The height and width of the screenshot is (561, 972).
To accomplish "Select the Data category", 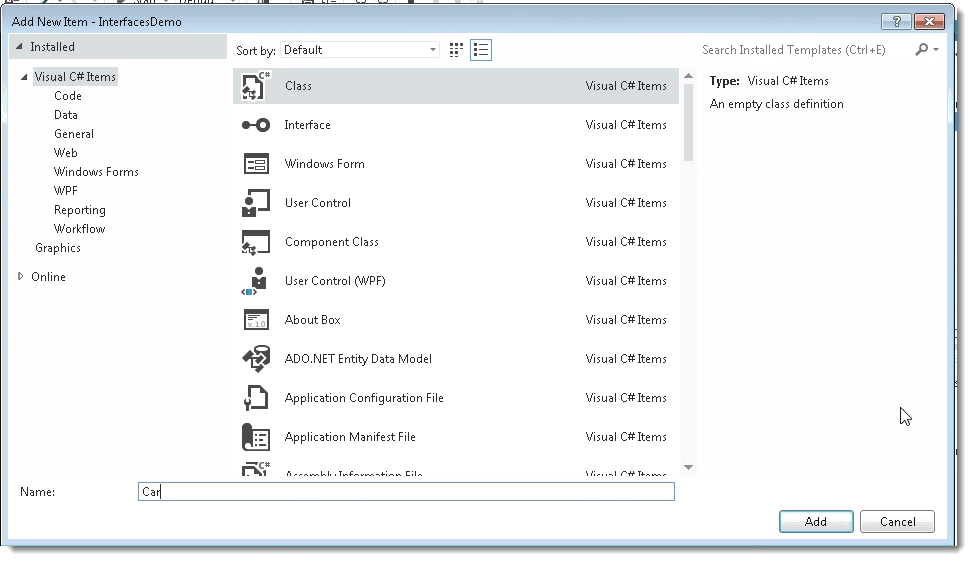I will pyautogui.click(x=66, y=115).
